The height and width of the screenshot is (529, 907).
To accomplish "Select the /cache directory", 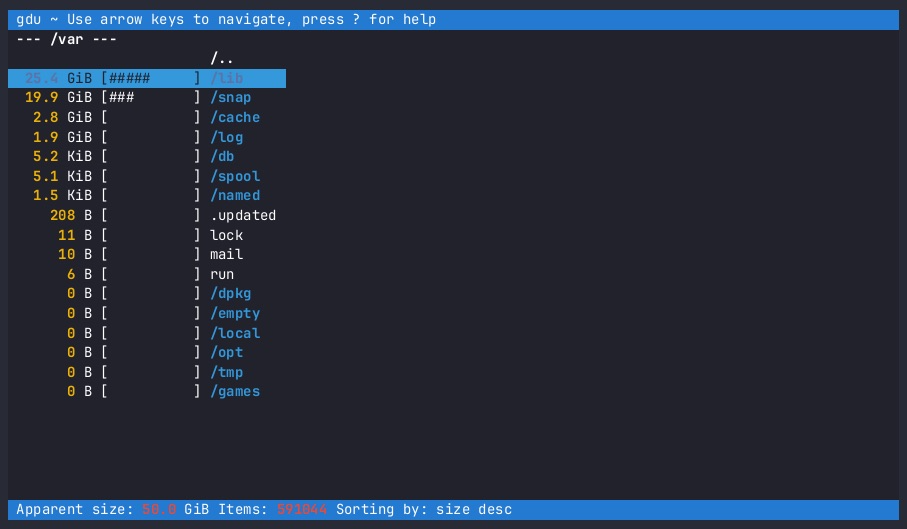I will [x=235, y=117].
